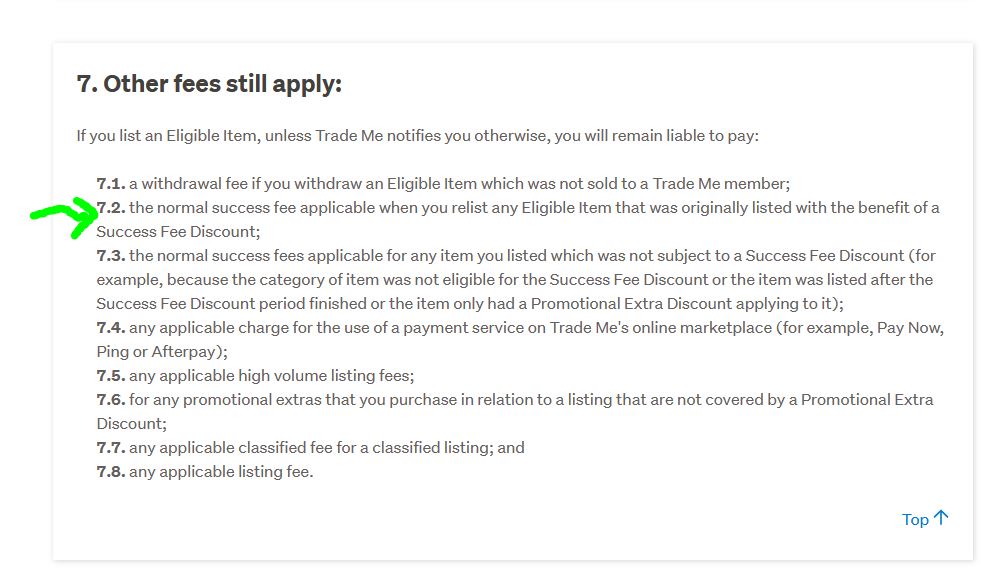The height and width of the screenshot is (582, 986).
Task: Select clause number 7.6.
Action: [110, 400]
